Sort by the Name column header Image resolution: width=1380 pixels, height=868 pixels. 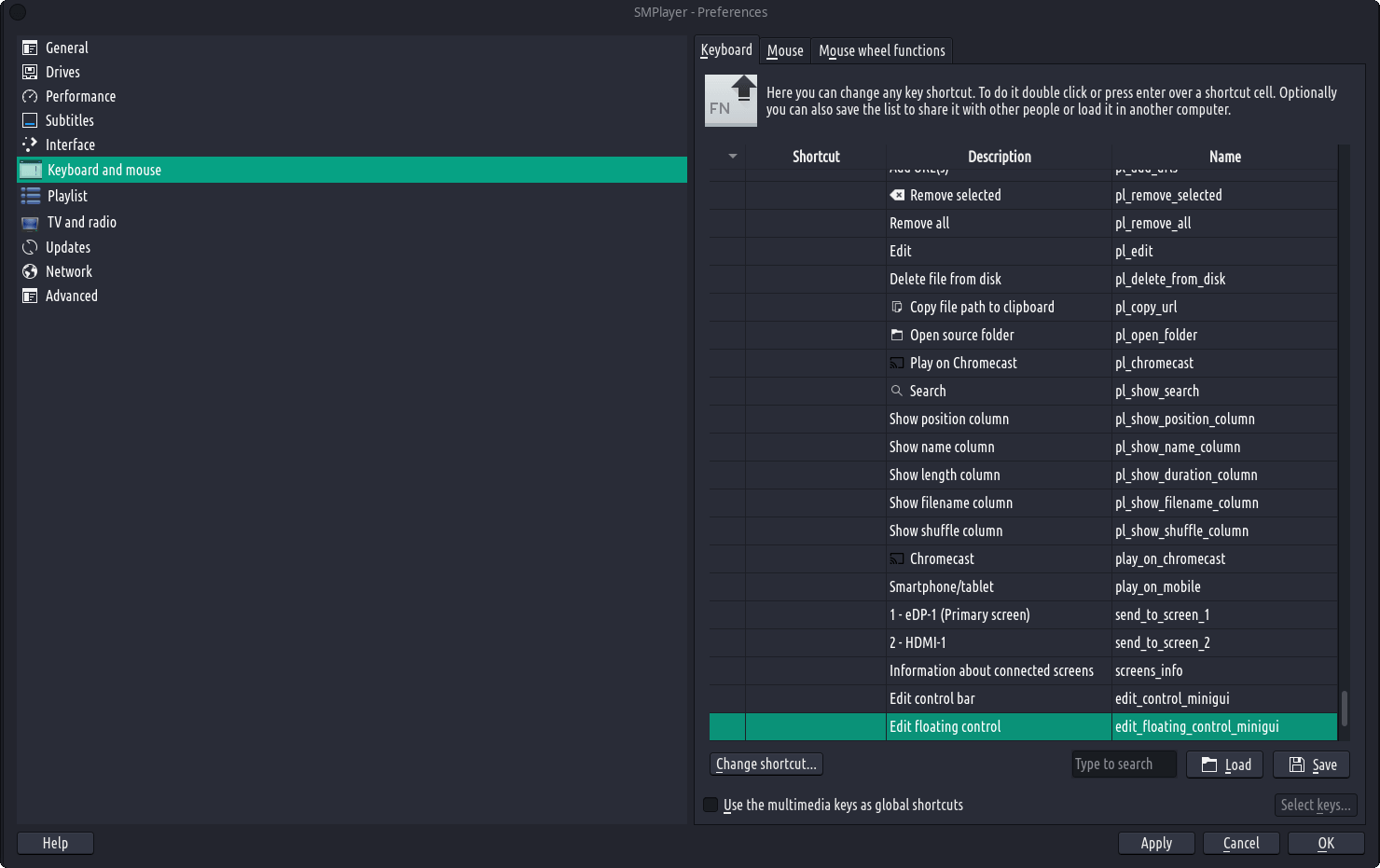(1224, 157)
